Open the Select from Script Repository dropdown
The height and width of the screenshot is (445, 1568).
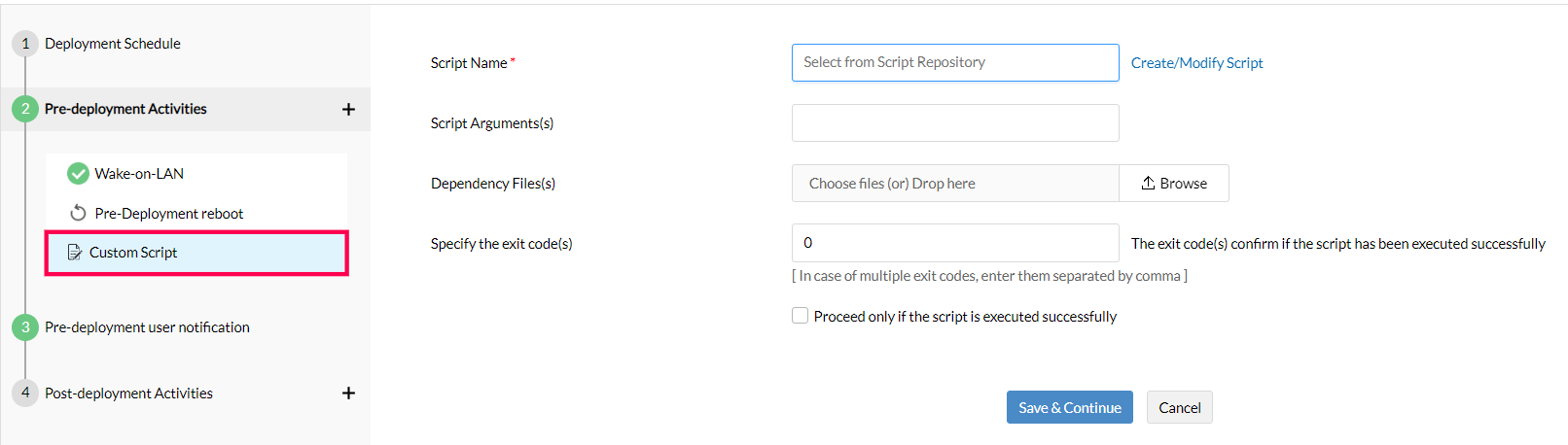[x=954, y=62]
